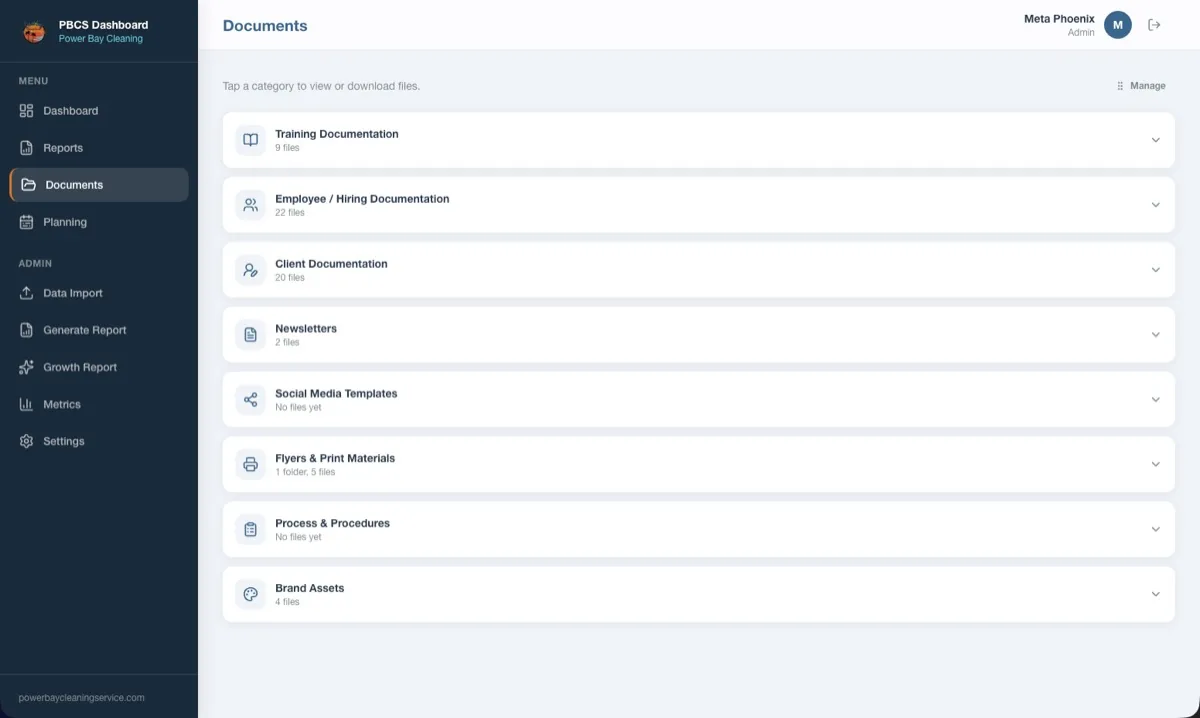Click the Flyers & Print Materials title
The image size is (1200, 718).
click(335, 458)
